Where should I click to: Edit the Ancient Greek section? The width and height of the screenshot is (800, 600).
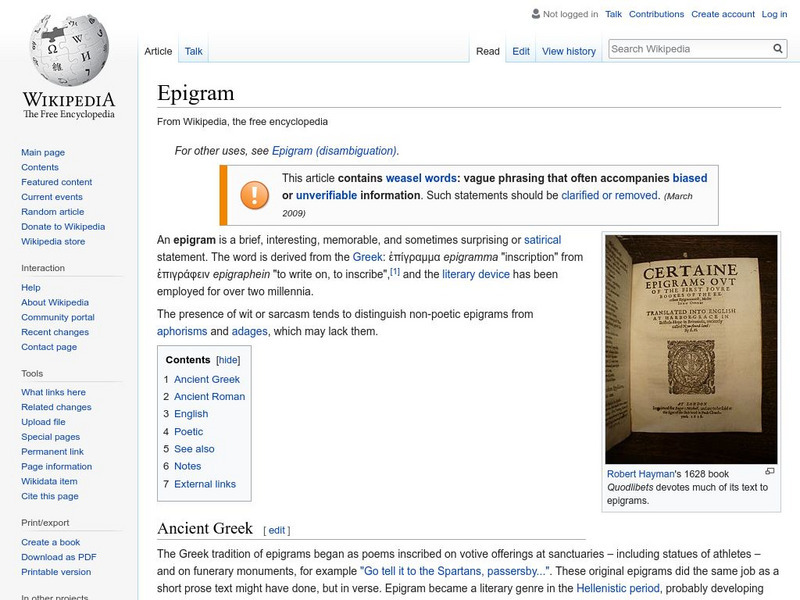pyautogui.click(x=277, y=531)
